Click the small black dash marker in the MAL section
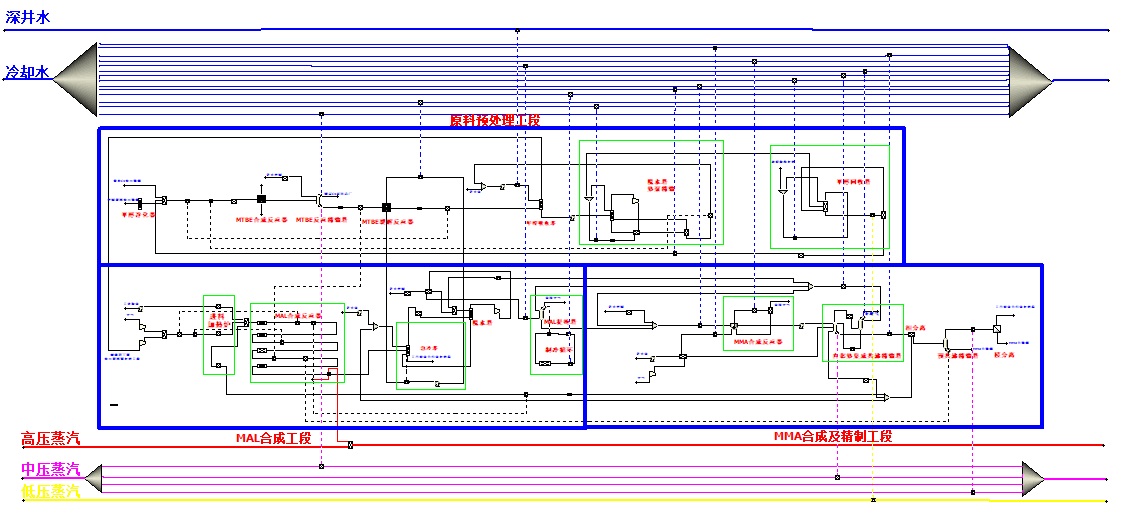The image size is (1130, 513). 114,405
